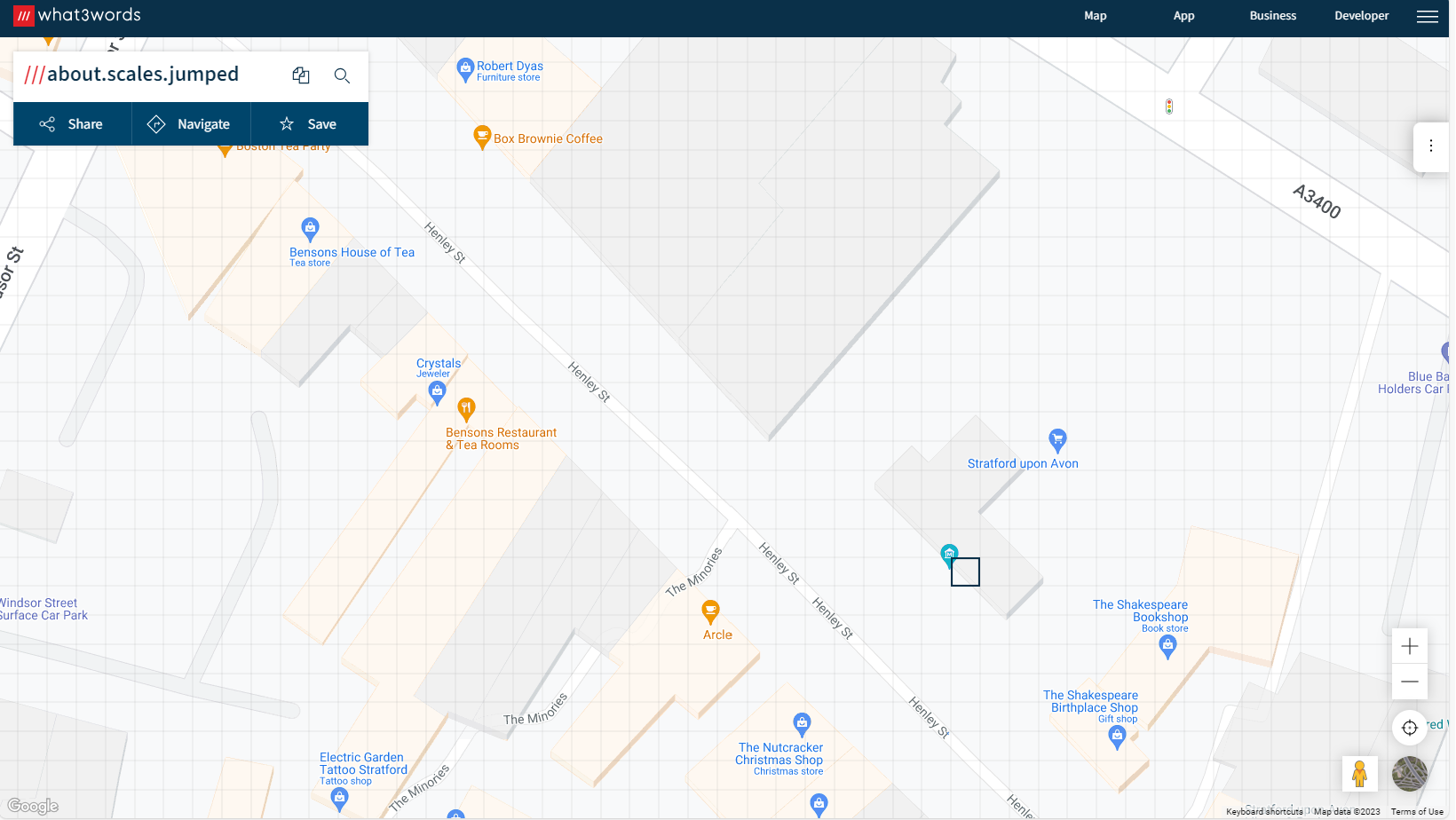Copy the what3words address
This screenshot has height=820, width=1456.
(301, 75)
